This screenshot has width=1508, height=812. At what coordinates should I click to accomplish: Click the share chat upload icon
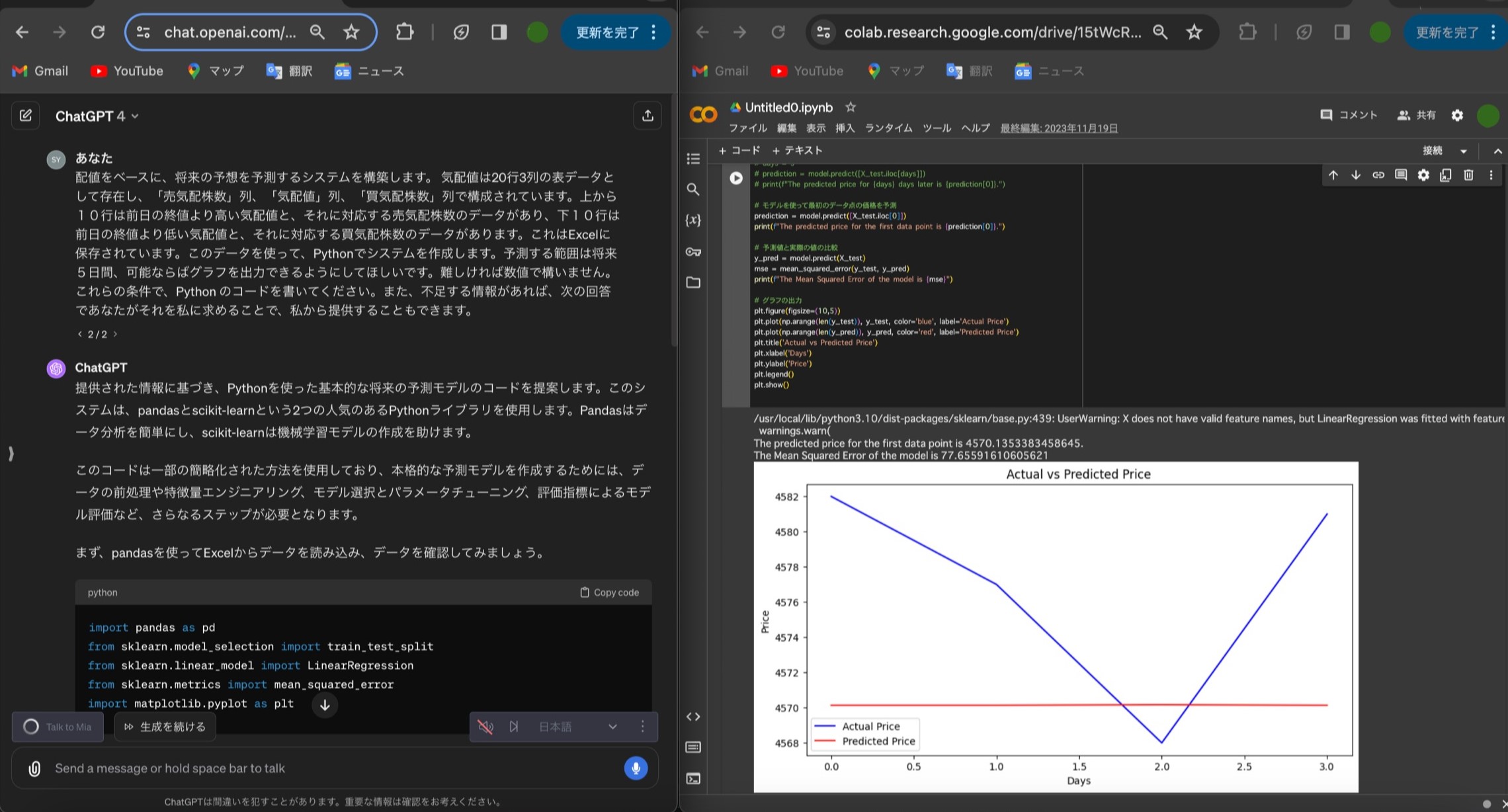point(648,116)
